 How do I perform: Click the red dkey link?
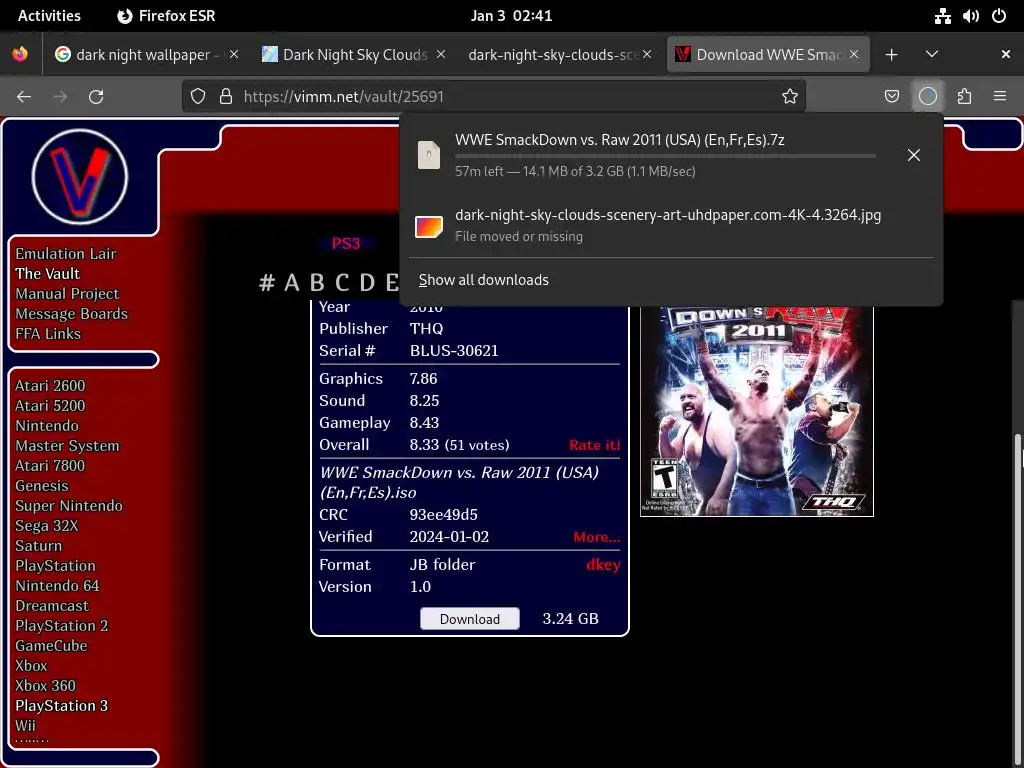point(603,565)
